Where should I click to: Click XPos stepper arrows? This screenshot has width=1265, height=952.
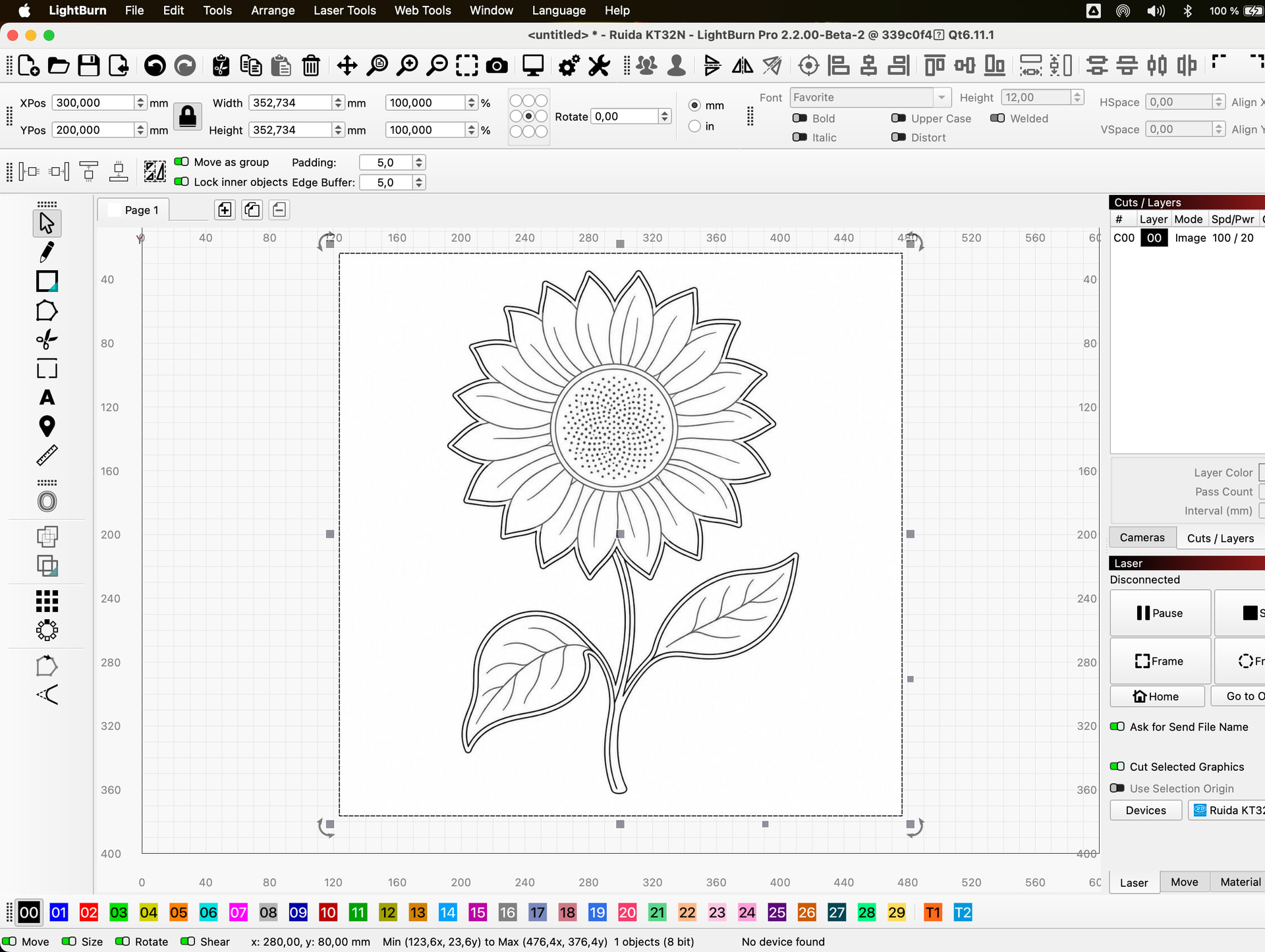140,102
